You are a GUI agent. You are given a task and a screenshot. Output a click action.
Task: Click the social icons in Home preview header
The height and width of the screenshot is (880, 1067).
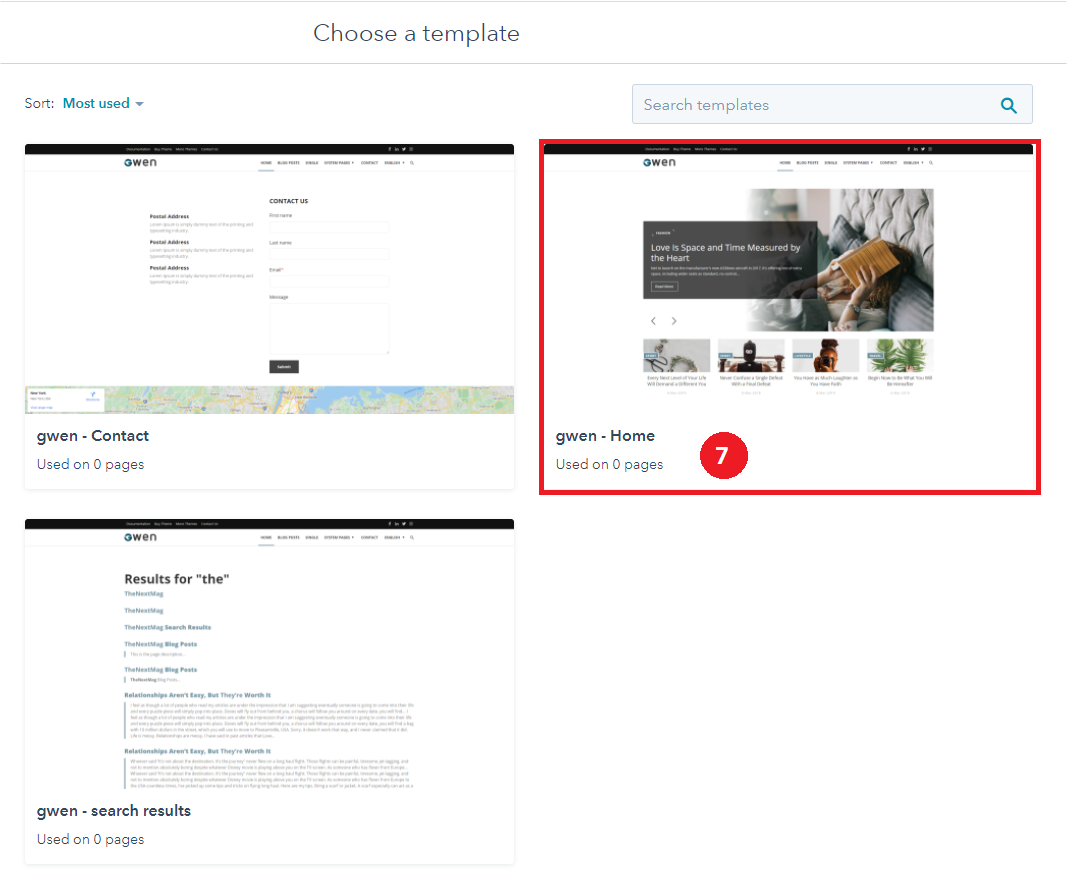click(919, 149)
